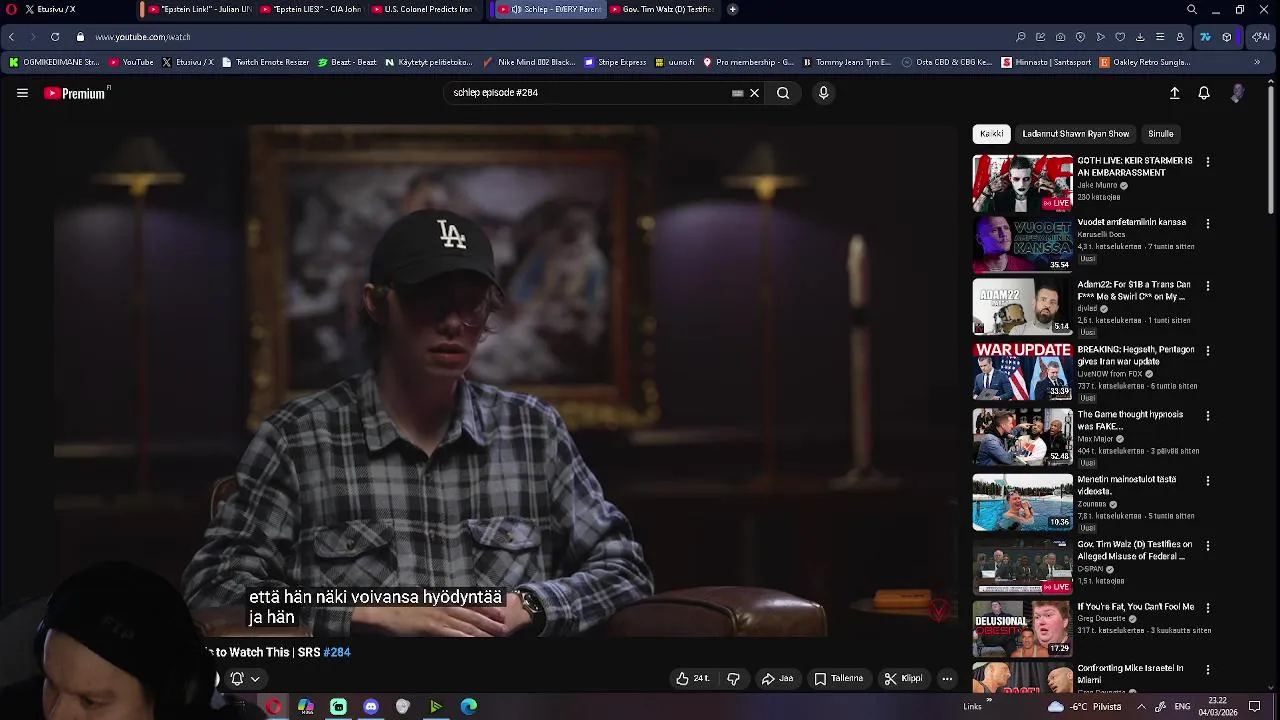Share the video using Jaa button
Viewport: 1280px width, 720px height.
tap(777, 679)
